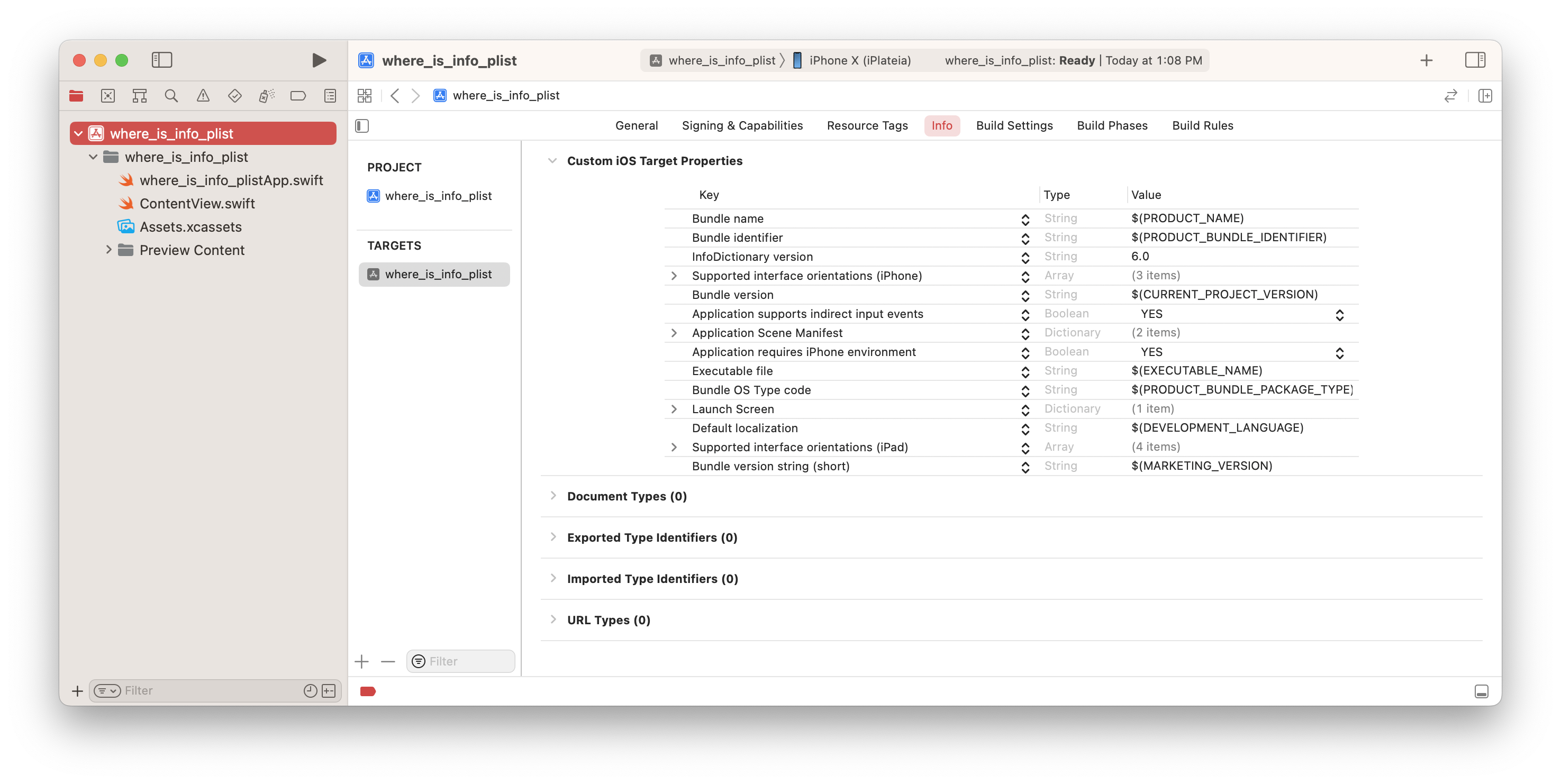Open the Source Control navigator icon

tap(108, 96)
